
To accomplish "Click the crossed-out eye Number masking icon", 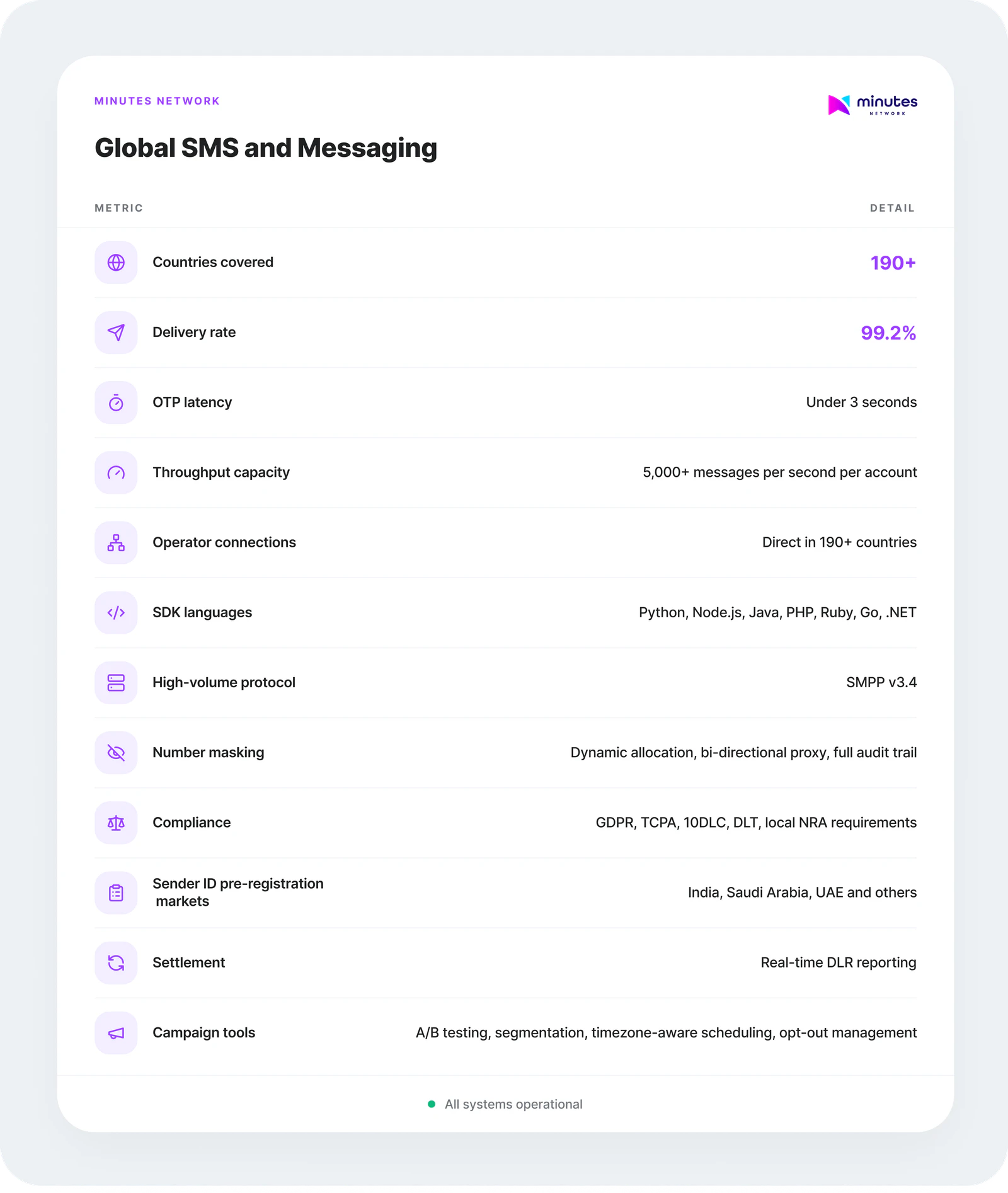I will click(116, 753).
